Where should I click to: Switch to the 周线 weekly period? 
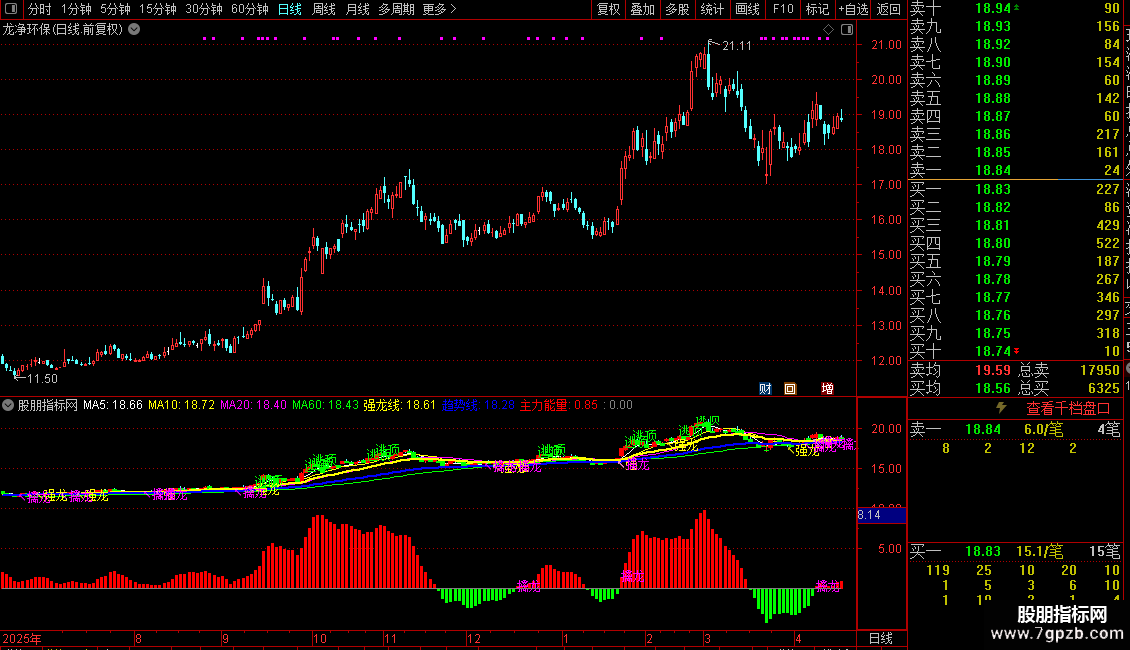[x=324, y=9]
